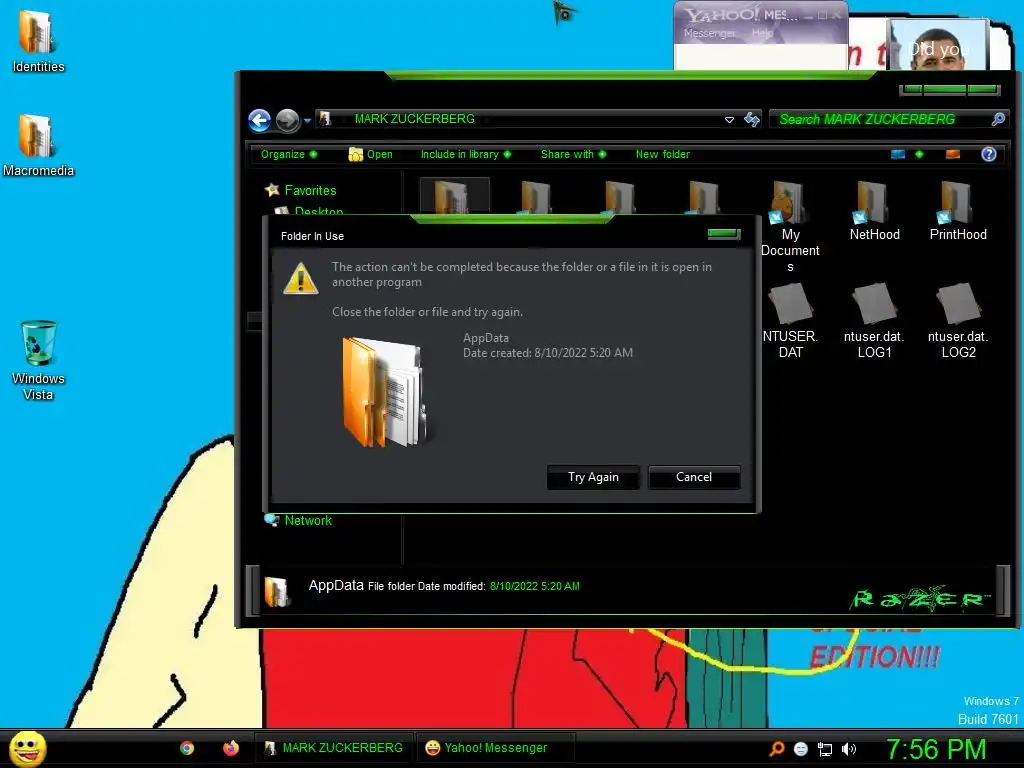1024x768 pixels.
Task: Click the Explorer help question mark icon
Action: click(x=988, y=154)
